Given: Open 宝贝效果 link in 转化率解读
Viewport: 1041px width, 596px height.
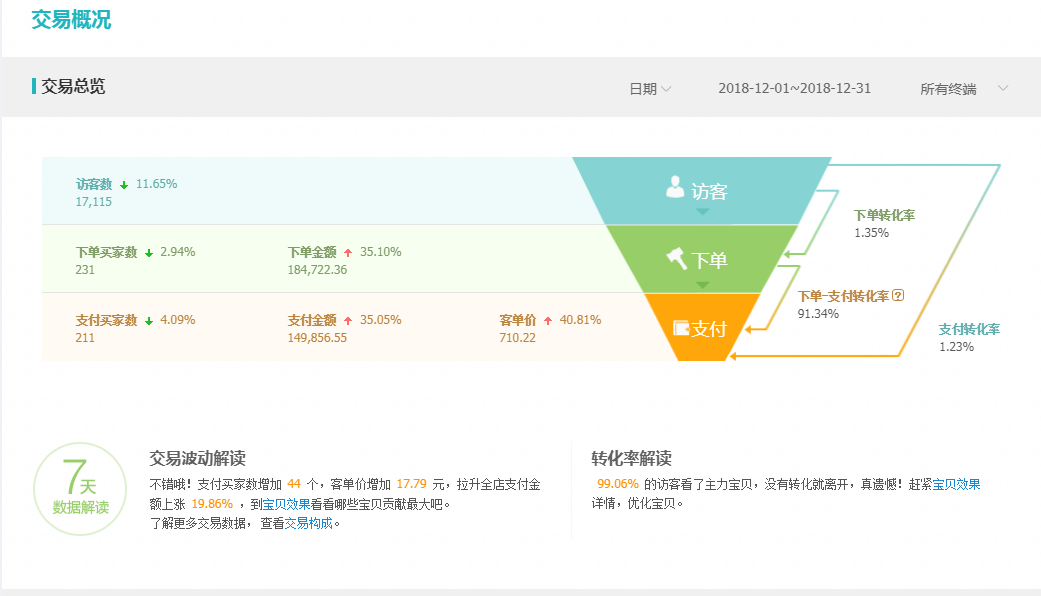Looking at the screenshot, I should coord(956,484).
